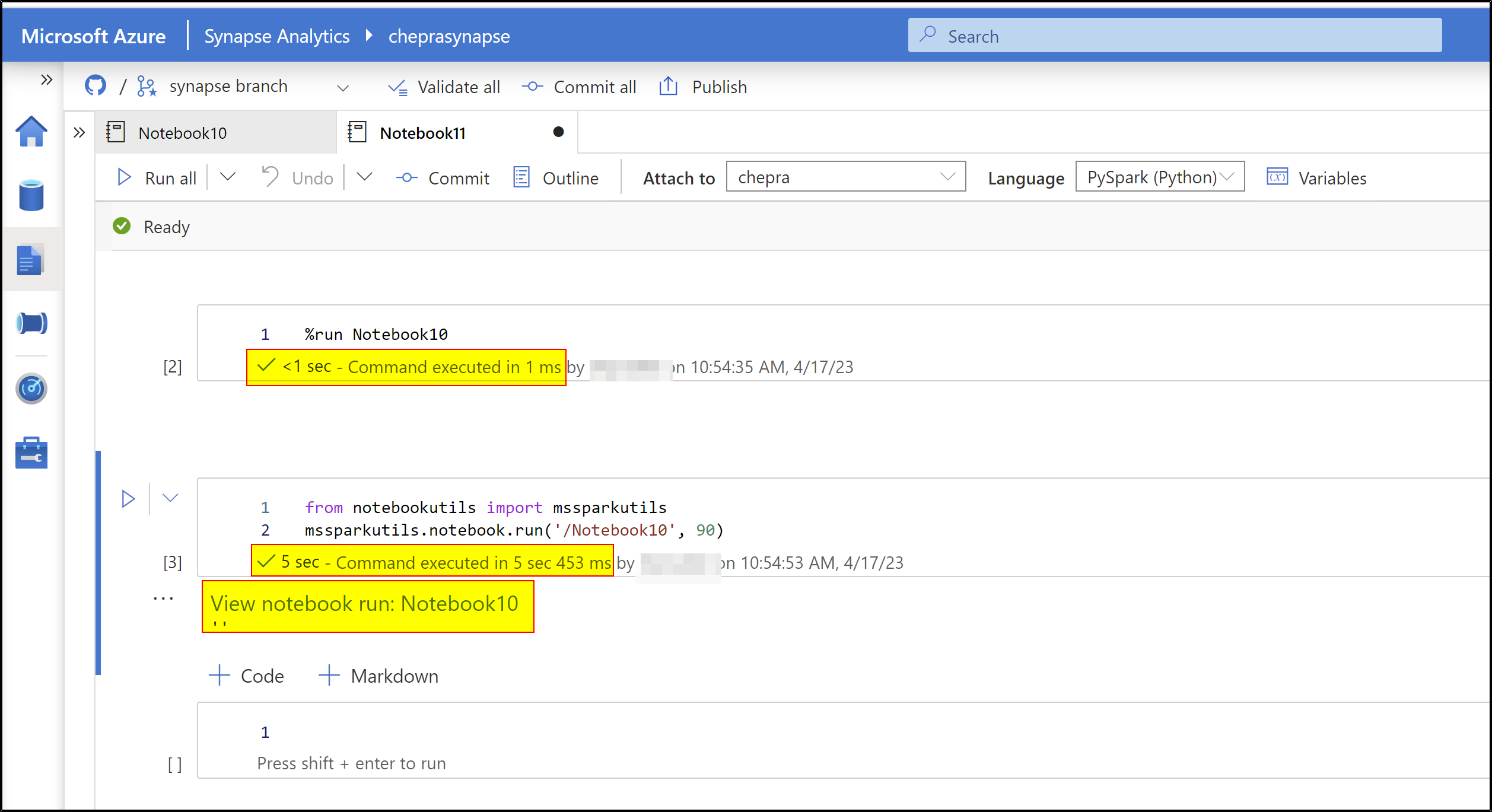
Task: Add a new Code cell
Action: (x=246, y=676)
